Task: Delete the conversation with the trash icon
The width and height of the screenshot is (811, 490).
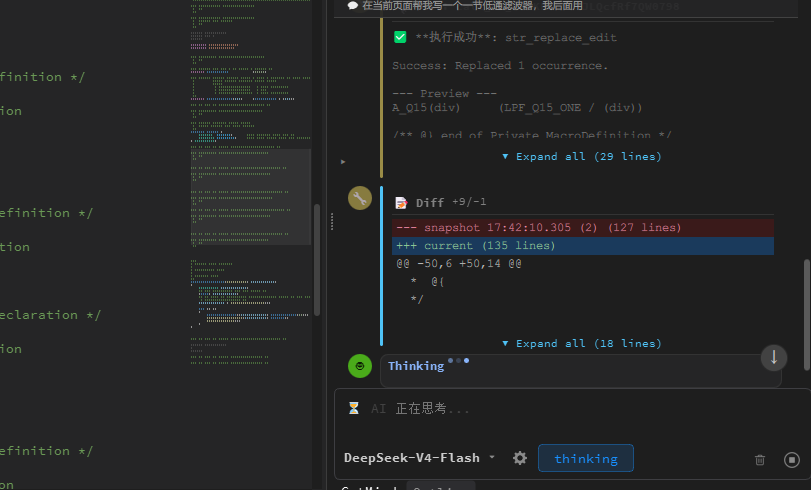Action: (x=760, y=459)
